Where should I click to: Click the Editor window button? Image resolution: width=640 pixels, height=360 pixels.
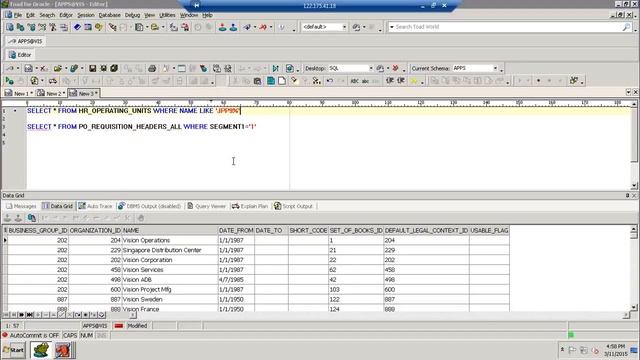pyautogui.click(x=20, y=55)
